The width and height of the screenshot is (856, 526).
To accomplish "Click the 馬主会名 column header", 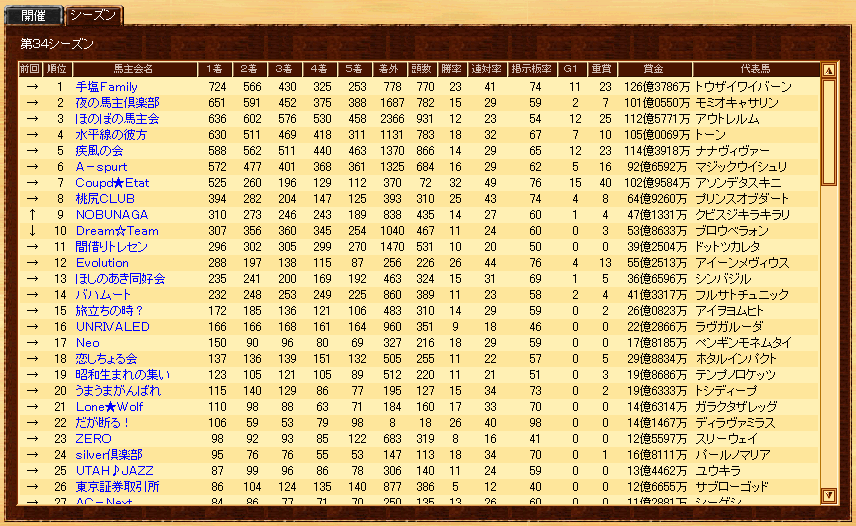I will 133,69.
